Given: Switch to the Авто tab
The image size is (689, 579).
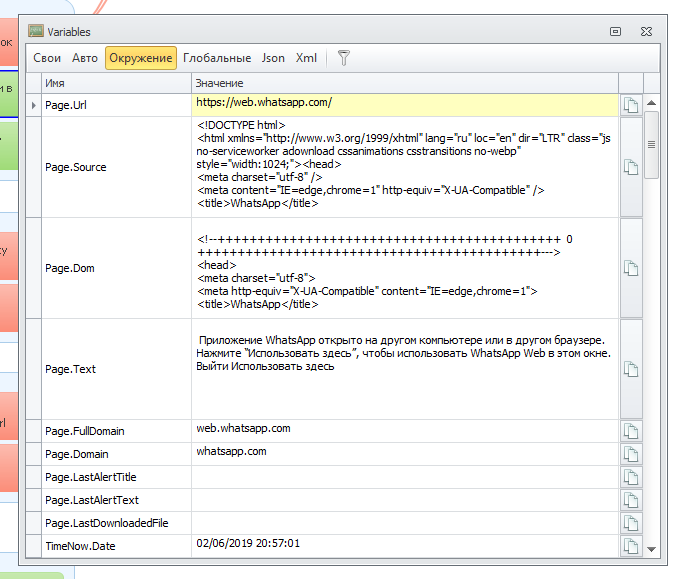Looking at the screenshot, I should pos(85,58).
